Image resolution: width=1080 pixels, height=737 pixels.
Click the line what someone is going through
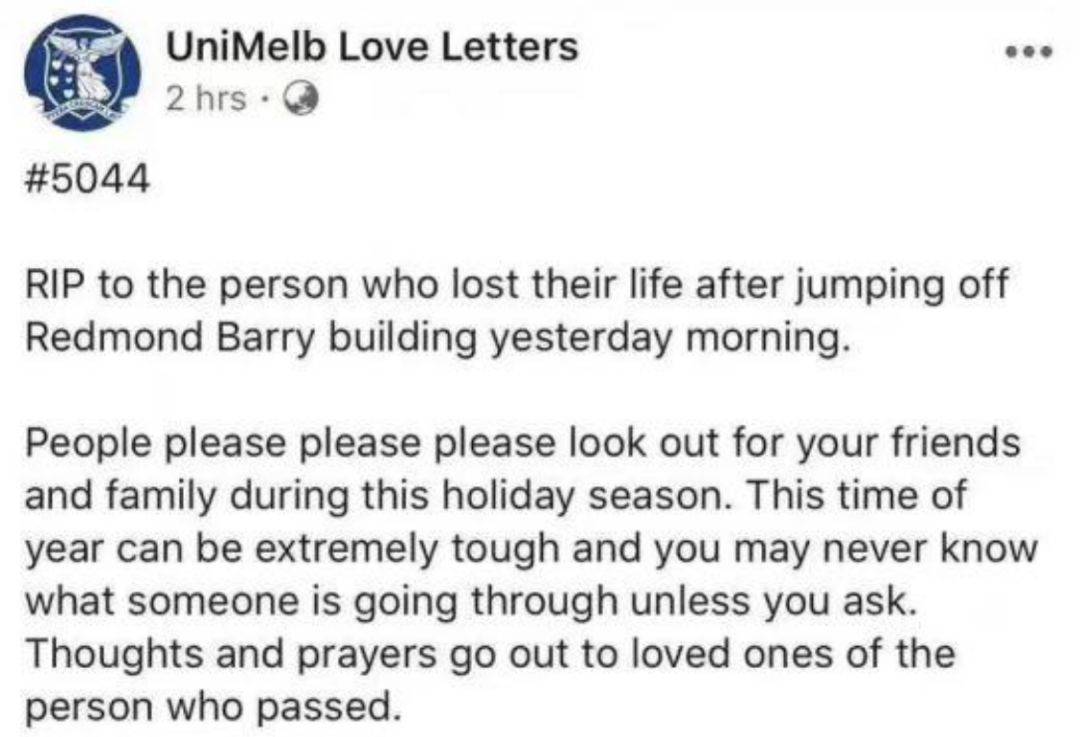321,602
